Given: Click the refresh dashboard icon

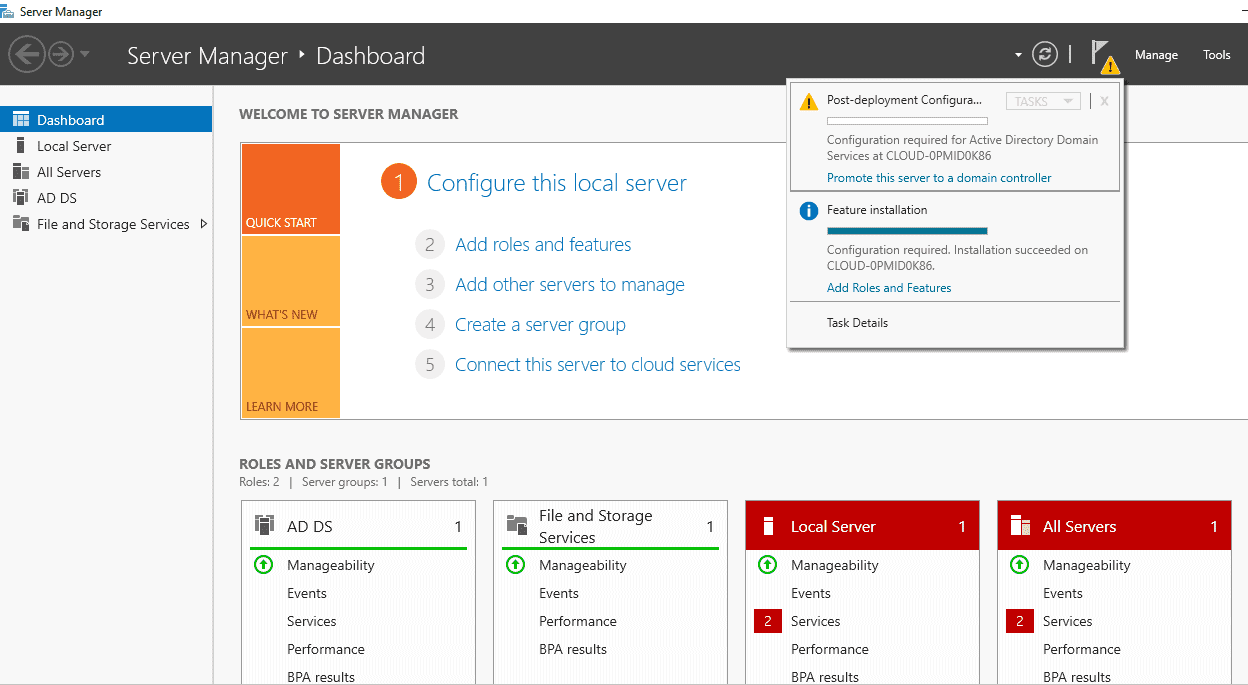Looking at the screenshot, I should (x=1045, y=54).
